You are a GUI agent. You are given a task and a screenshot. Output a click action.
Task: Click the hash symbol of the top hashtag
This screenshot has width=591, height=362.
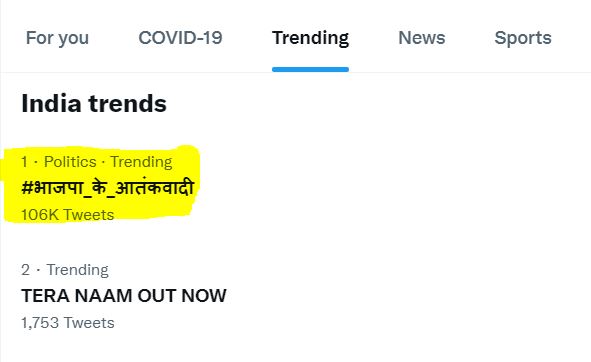(27, 188)
